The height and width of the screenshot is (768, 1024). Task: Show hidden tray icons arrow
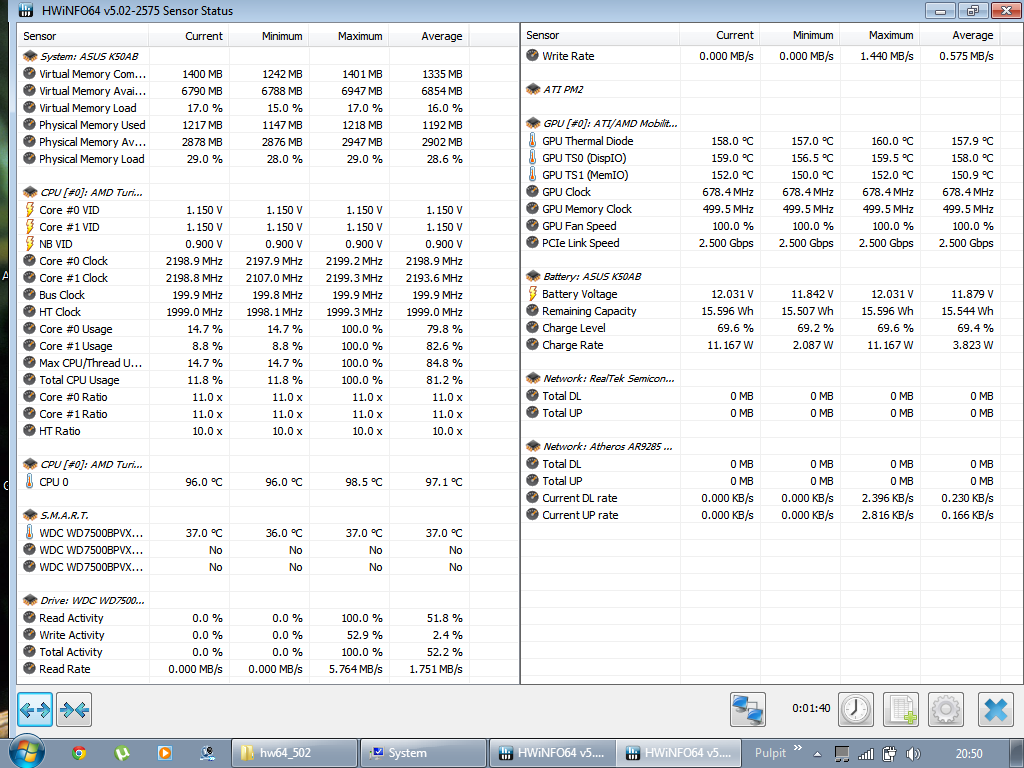click(817, 754)
